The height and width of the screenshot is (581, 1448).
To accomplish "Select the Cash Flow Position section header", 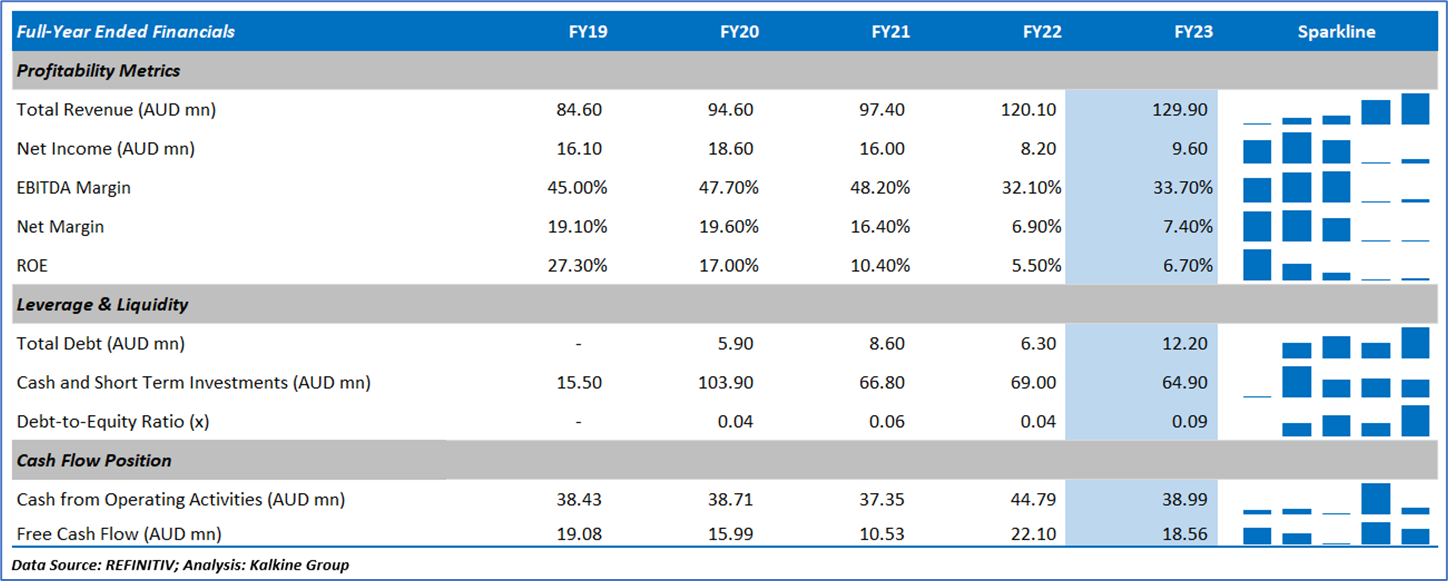I will click(x=94, y=460).
